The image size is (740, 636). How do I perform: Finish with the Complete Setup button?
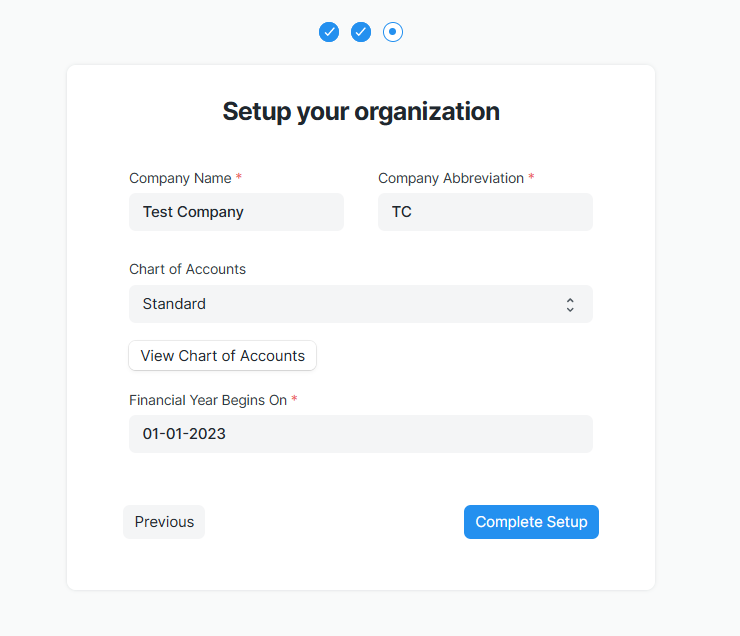pyautogui.click(x=531, y=522)
